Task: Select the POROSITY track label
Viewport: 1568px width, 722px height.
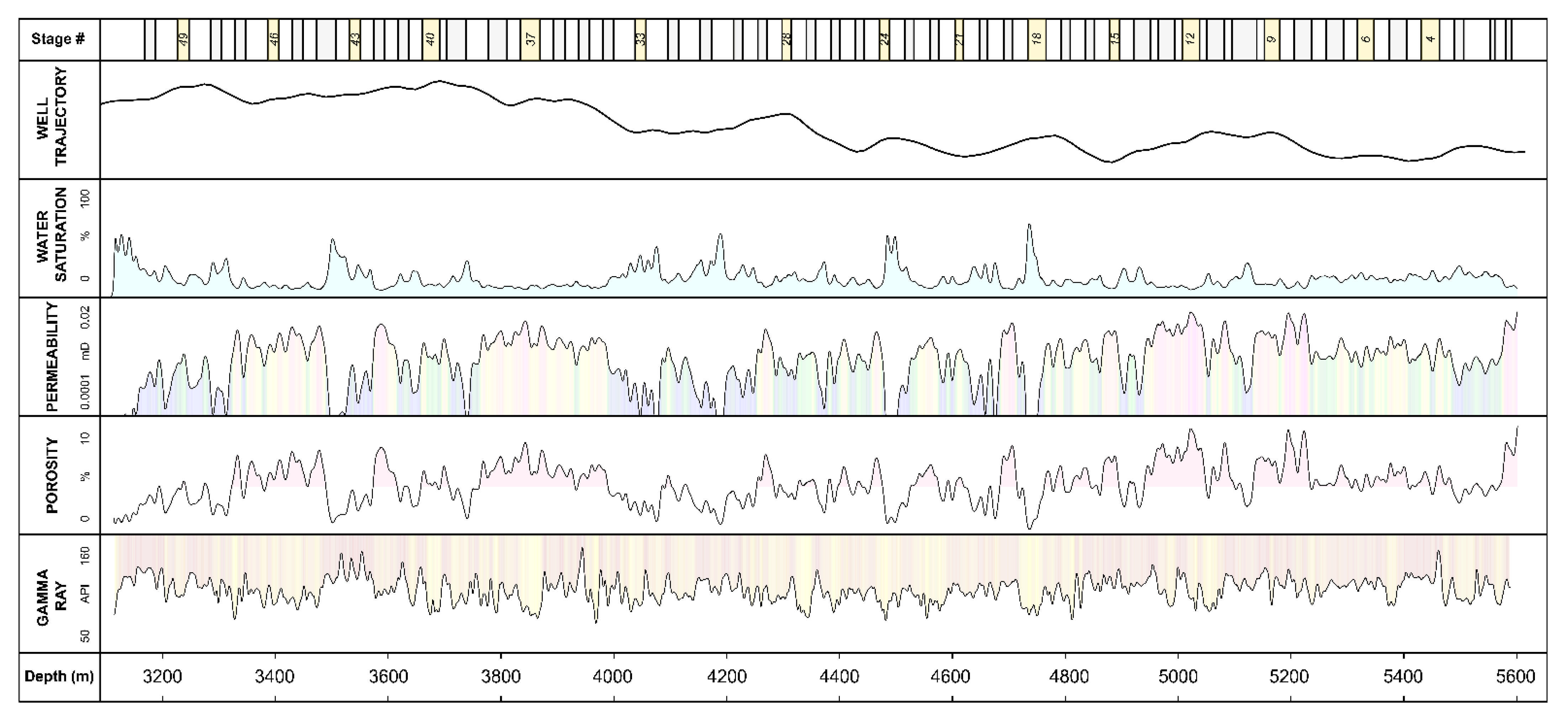Action: click(52, 475)
